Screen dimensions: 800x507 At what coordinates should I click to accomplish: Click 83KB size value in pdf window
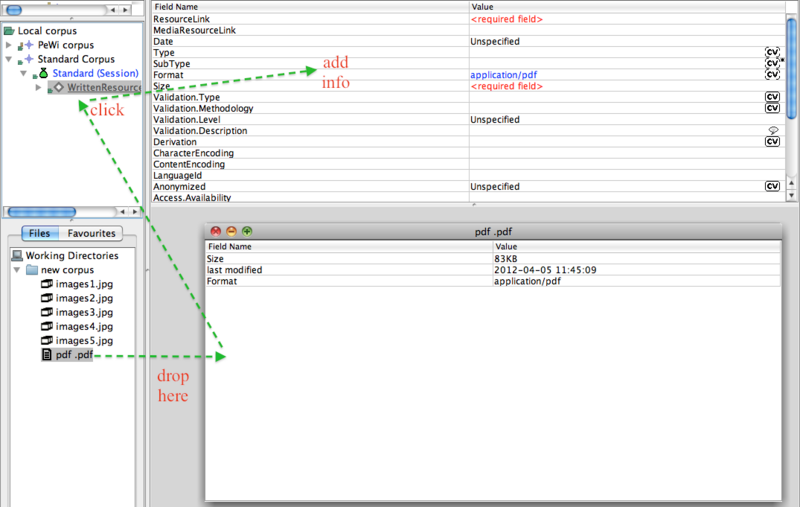pyautogui.click(x=506, y=259)
